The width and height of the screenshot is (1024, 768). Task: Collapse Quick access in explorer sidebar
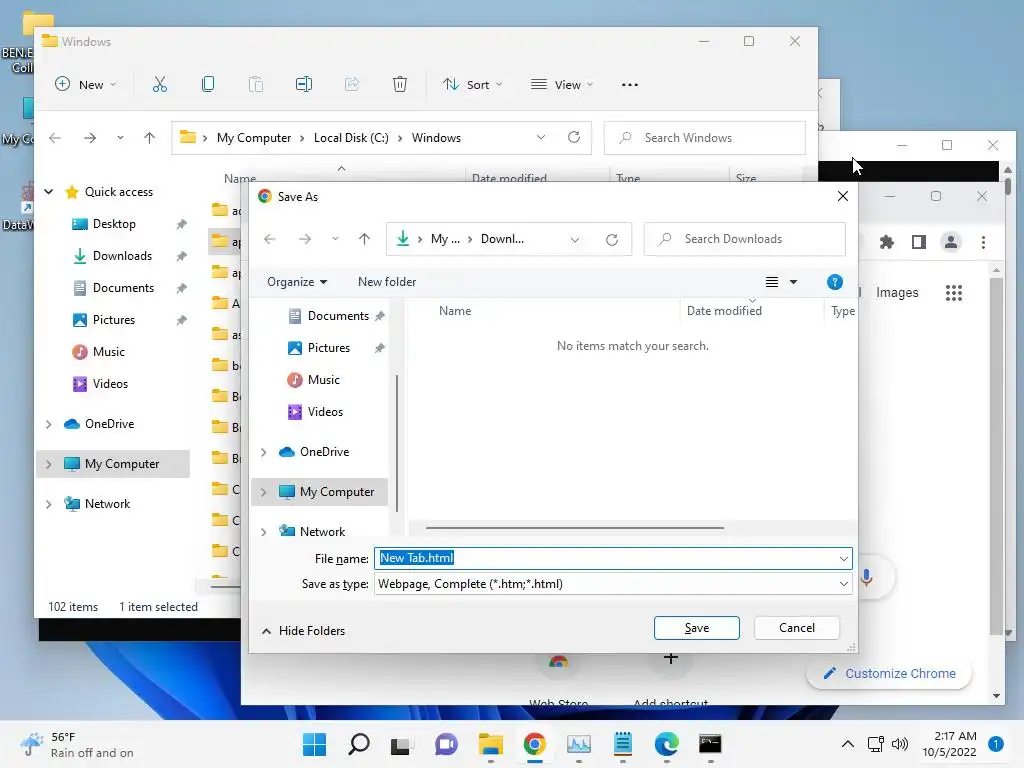[x=48, y=192]
